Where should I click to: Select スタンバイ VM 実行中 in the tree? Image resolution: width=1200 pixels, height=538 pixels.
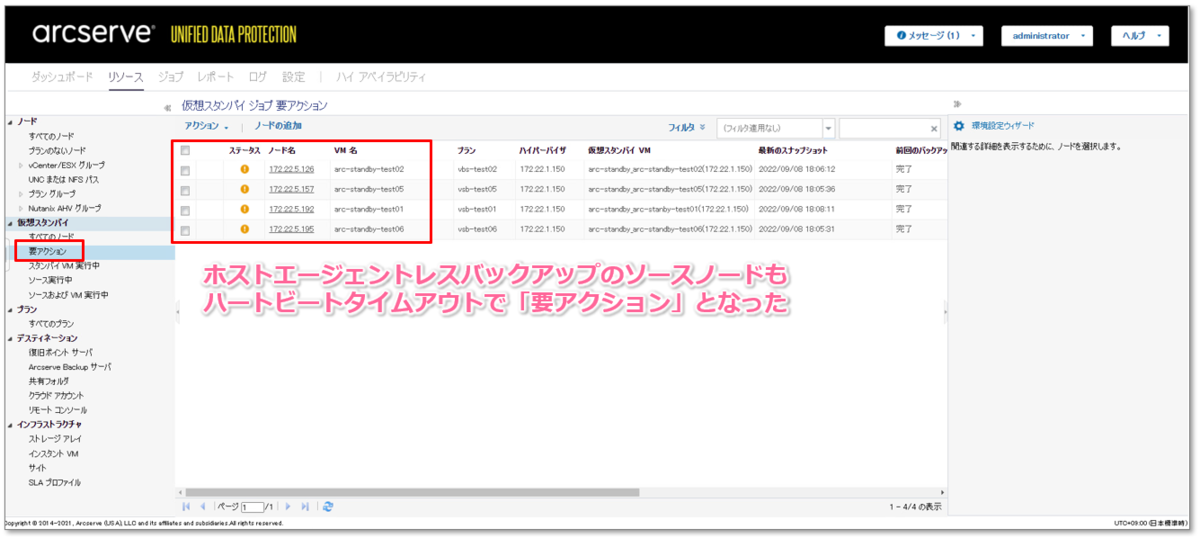[x=64, y=267]
